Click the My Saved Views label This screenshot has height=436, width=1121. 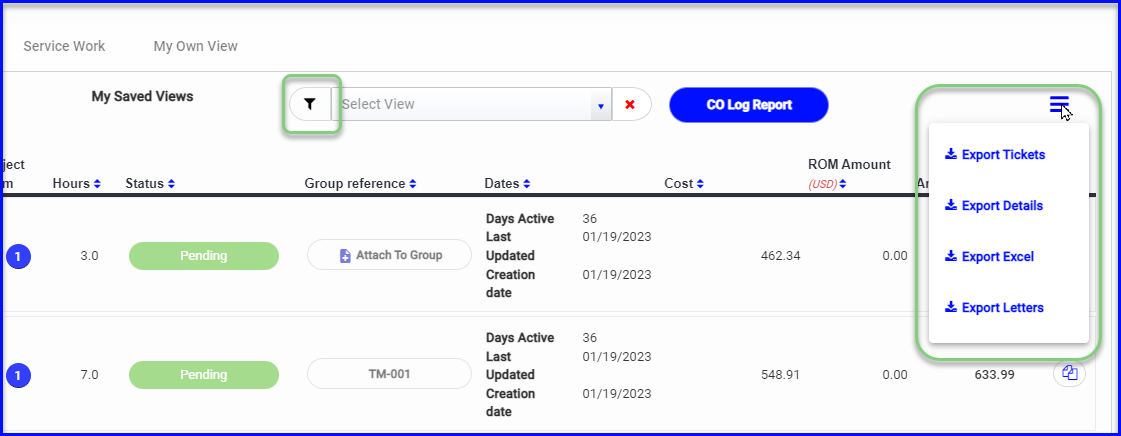[142, 96]
